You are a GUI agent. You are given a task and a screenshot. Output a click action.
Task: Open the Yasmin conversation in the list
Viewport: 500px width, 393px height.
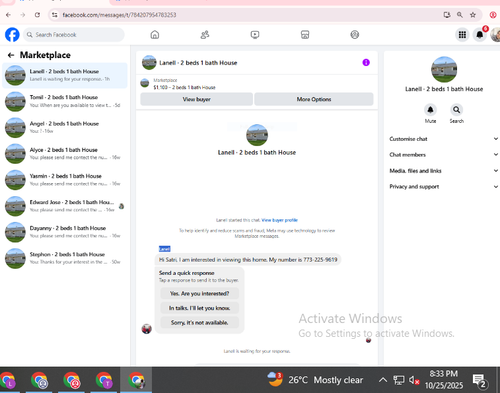[65, 180]
